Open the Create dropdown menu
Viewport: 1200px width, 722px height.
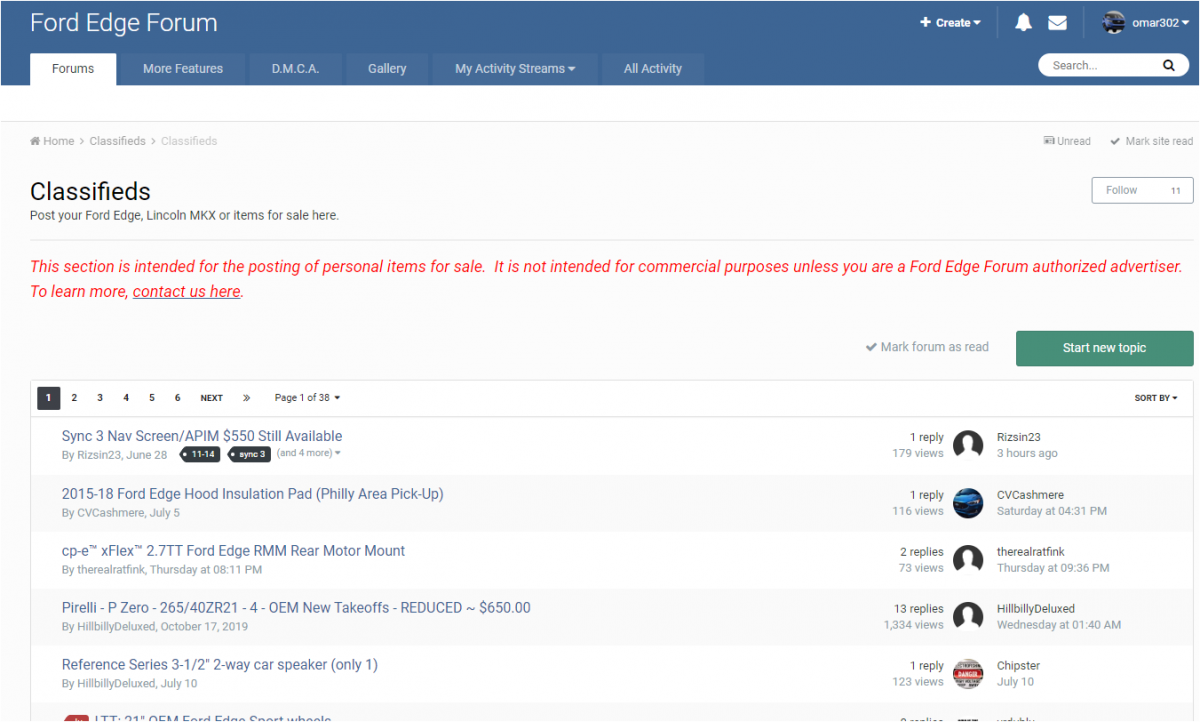click(x=951, y=23)
